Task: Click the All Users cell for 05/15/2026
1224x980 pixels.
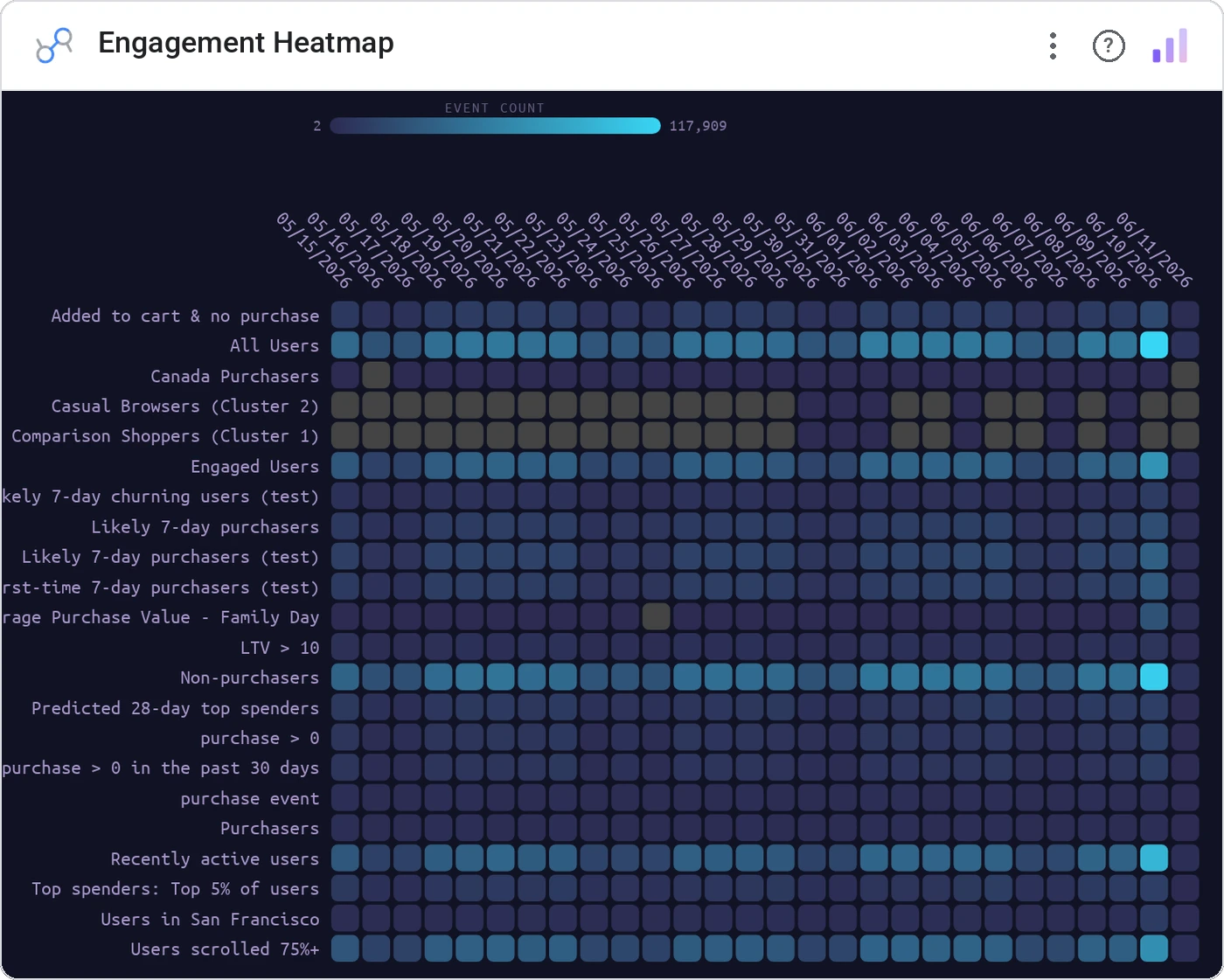Action: pos(345,344)
